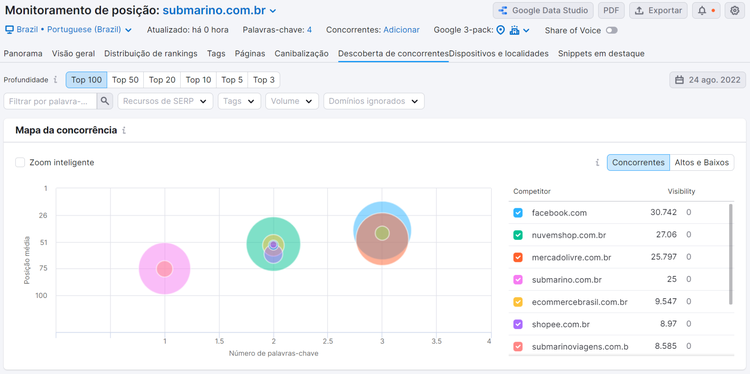Focus the keyword filter input
750x374 pixels.
point(50,101)
